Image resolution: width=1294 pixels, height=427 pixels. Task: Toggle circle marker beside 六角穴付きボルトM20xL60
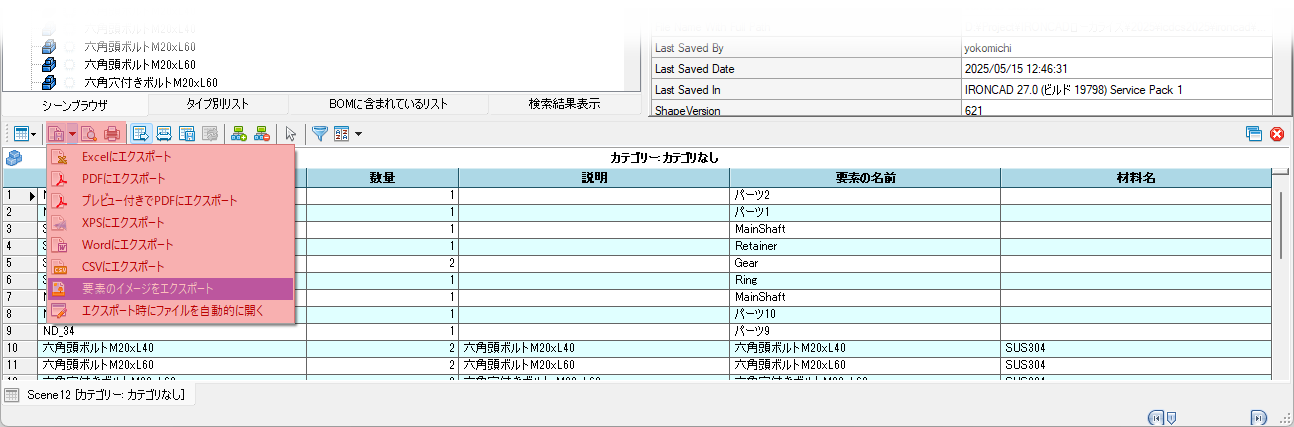[x=69, y=82]
